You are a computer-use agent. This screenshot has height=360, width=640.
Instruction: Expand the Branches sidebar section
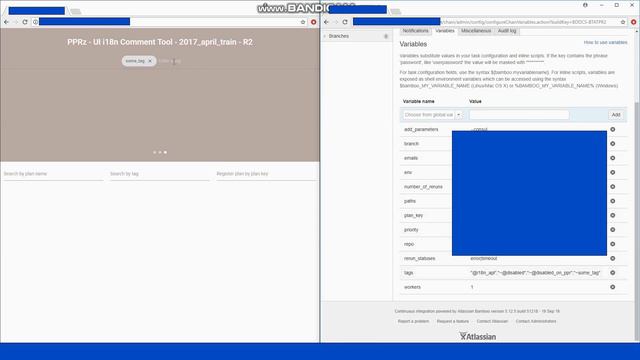pos(325,36)
